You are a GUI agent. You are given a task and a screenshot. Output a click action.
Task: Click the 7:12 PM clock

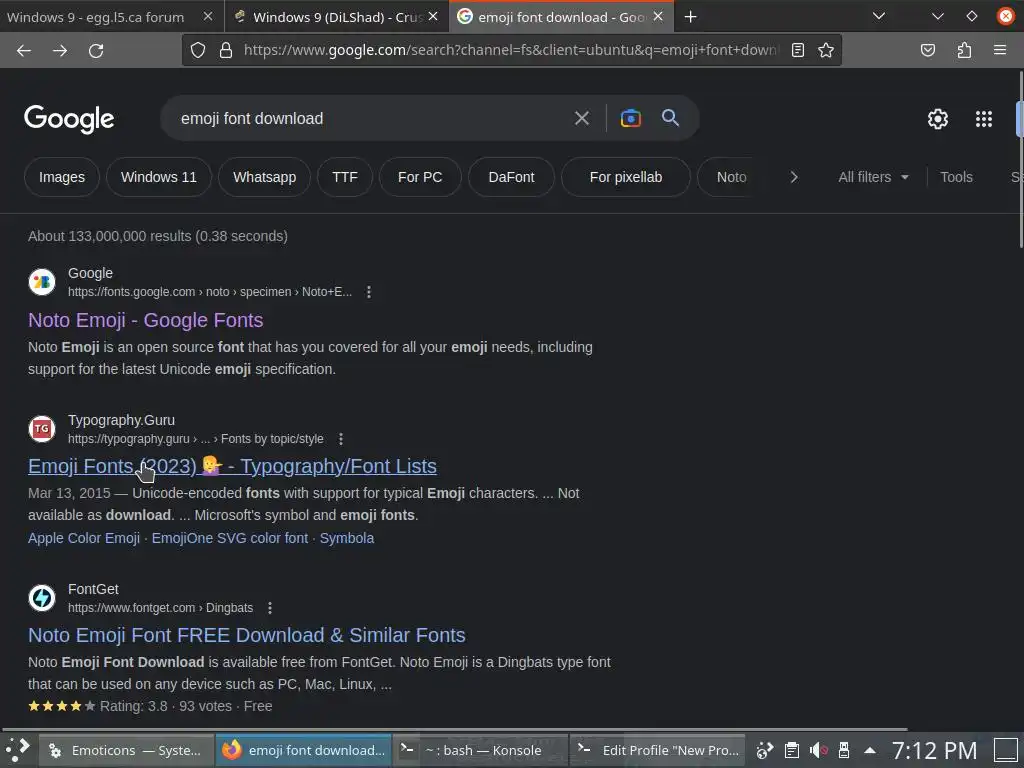[x=935, y=751]
